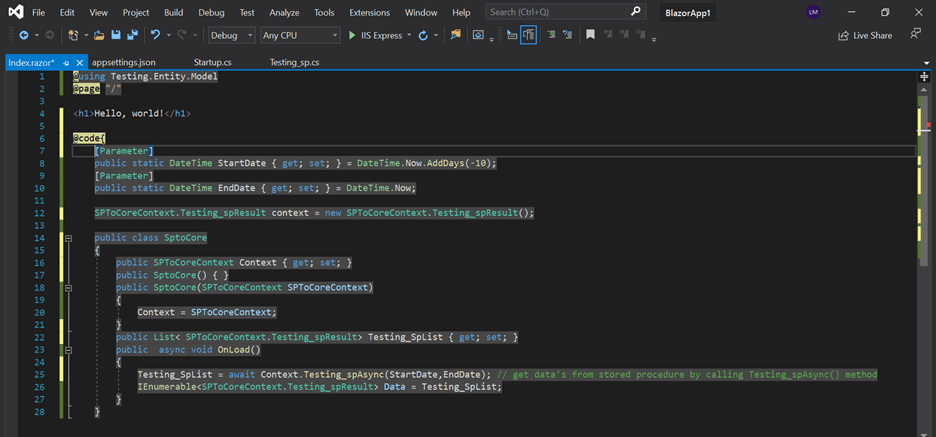Viewport: 936px width, 437px height.
Task: Click the Open File folder icon
Action: coord(99,35)
